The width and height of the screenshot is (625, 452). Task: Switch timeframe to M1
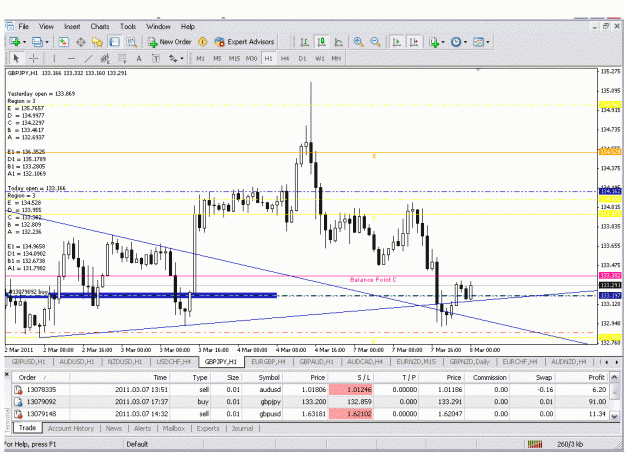click(x=200, y=59)
